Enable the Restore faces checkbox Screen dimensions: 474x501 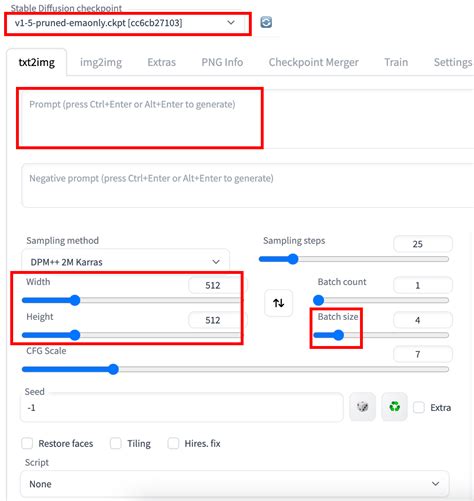27,444
